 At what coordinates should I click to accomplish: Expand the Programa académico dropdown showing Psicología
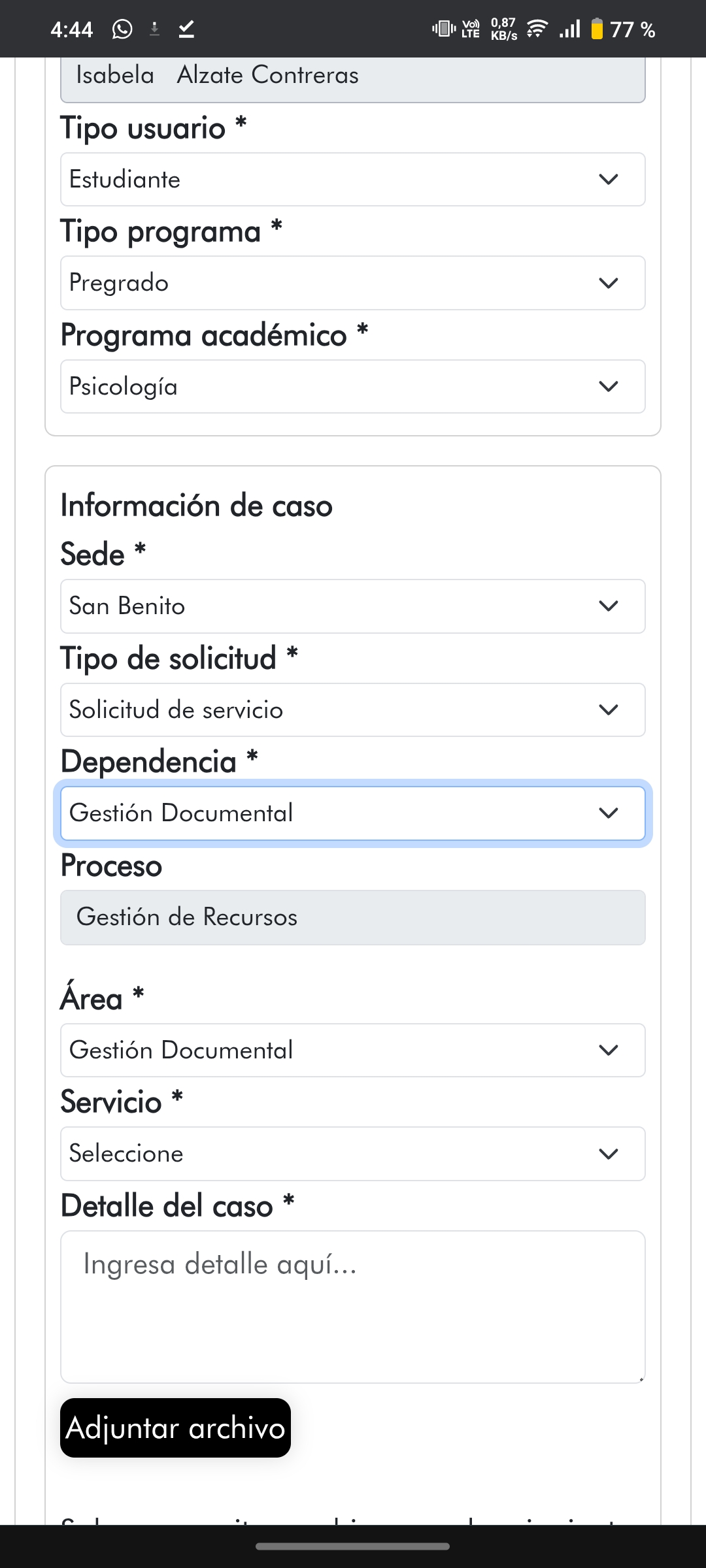tap(353, 386)
